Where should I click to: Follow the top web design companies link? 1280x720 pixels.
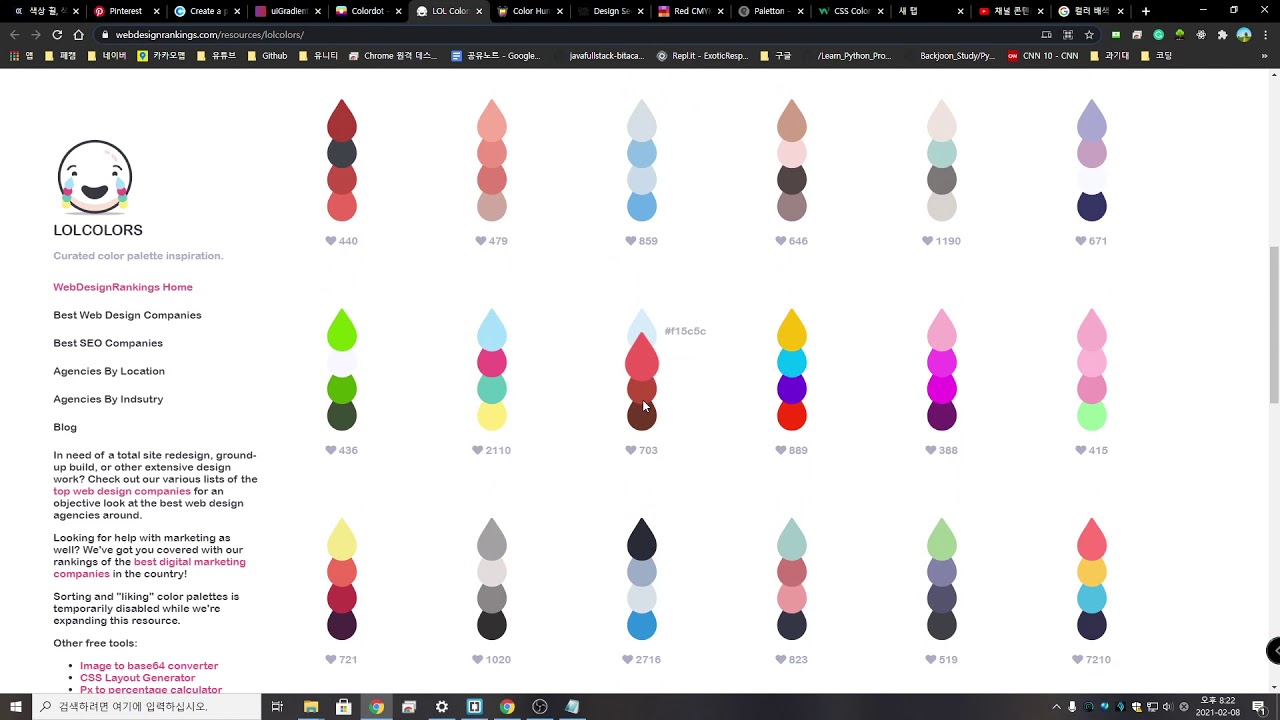coord(122,491)
